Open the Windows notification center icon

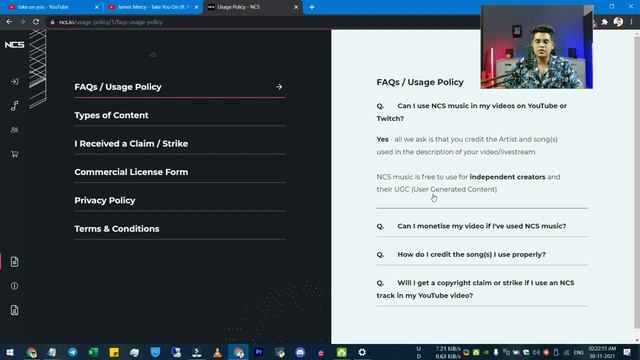coord(627,352)
